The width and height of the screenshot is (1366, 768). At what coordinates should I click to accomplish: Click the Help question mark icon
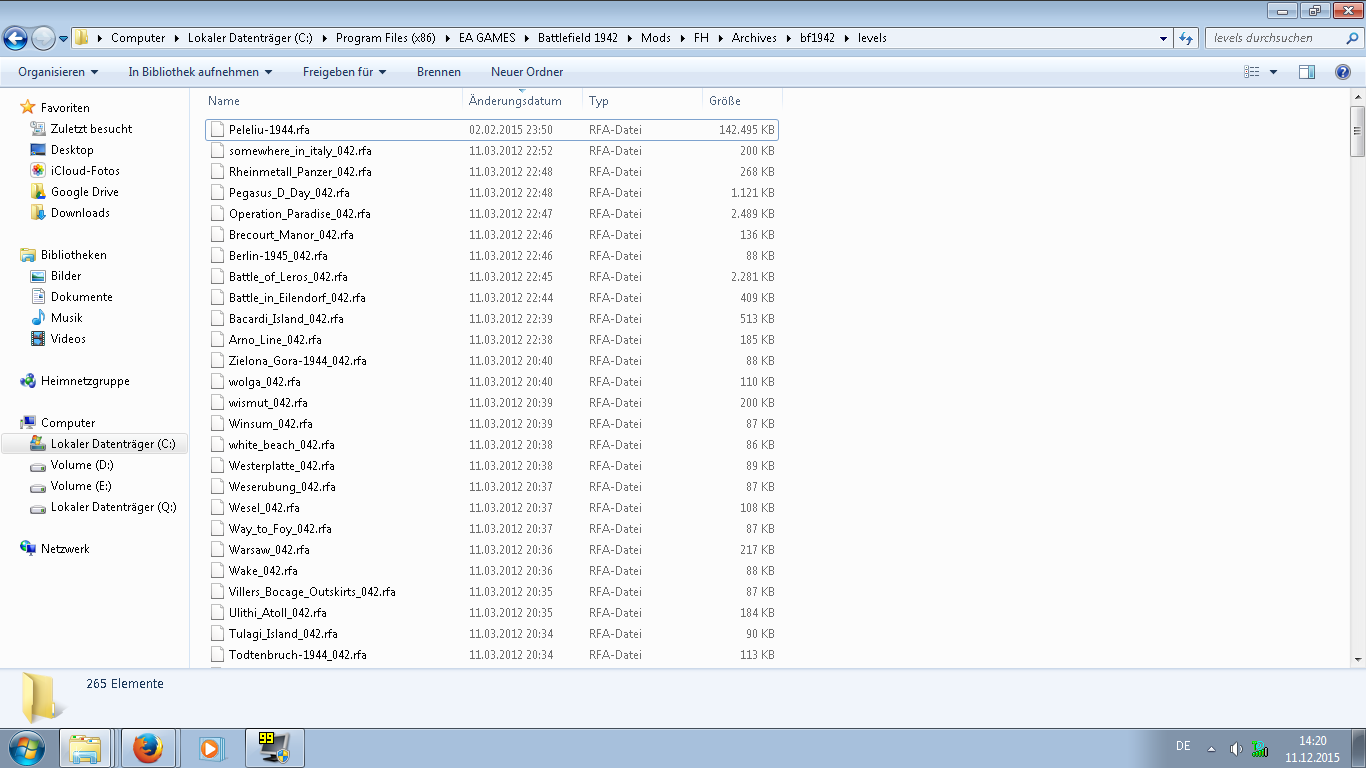click(1343, 72)
